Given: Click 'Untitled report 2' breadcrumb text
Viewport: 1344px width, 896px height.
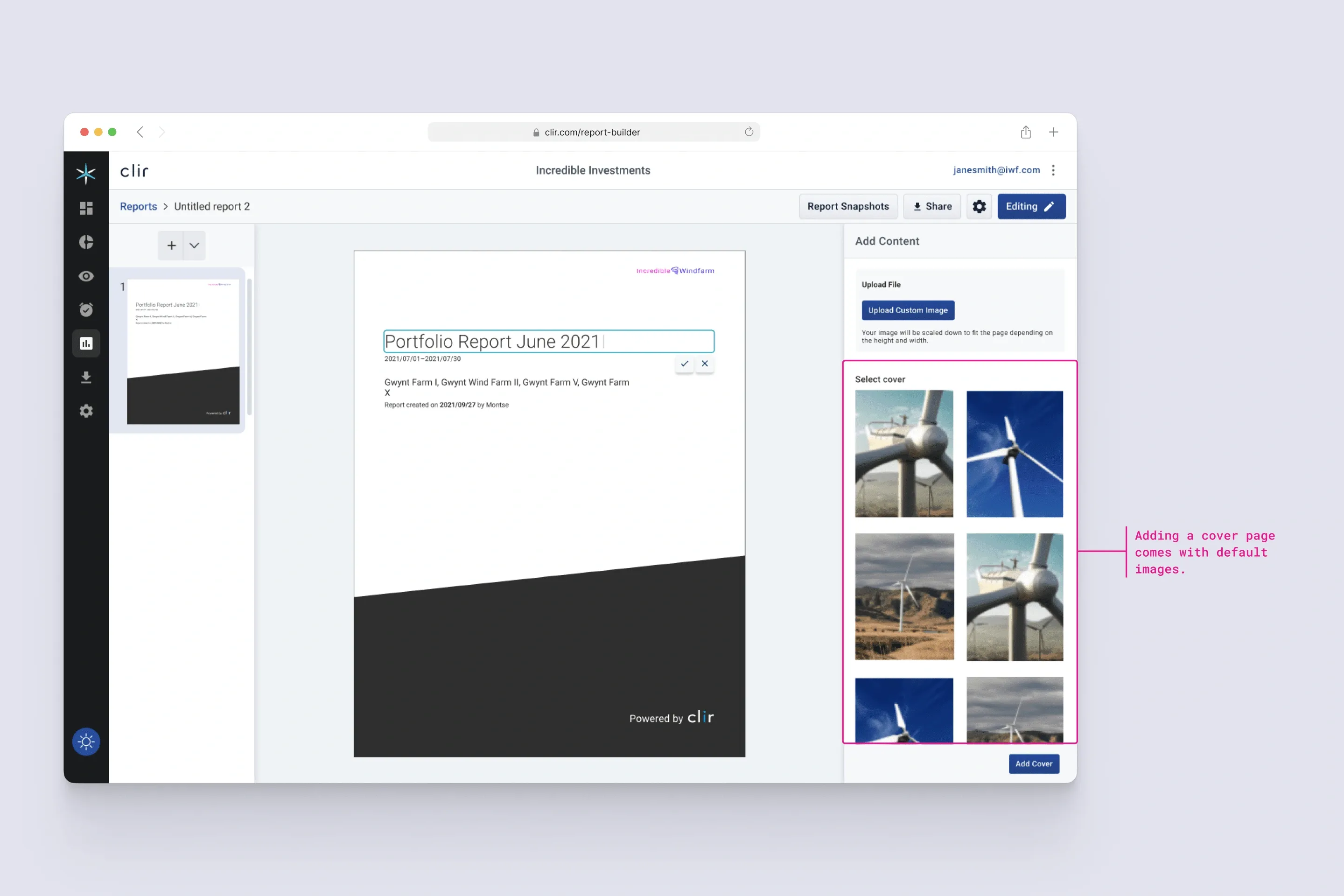Looking at the screenshot, I should [x=211, y=206].
